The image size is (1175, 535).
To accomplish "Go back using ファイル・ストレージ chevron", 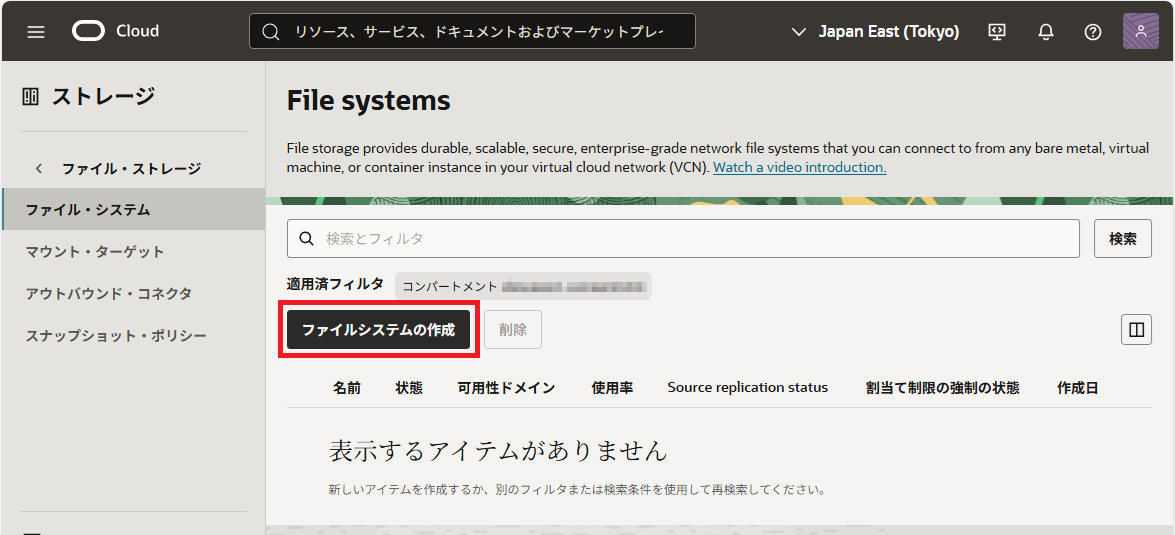I will click(39, 169).
